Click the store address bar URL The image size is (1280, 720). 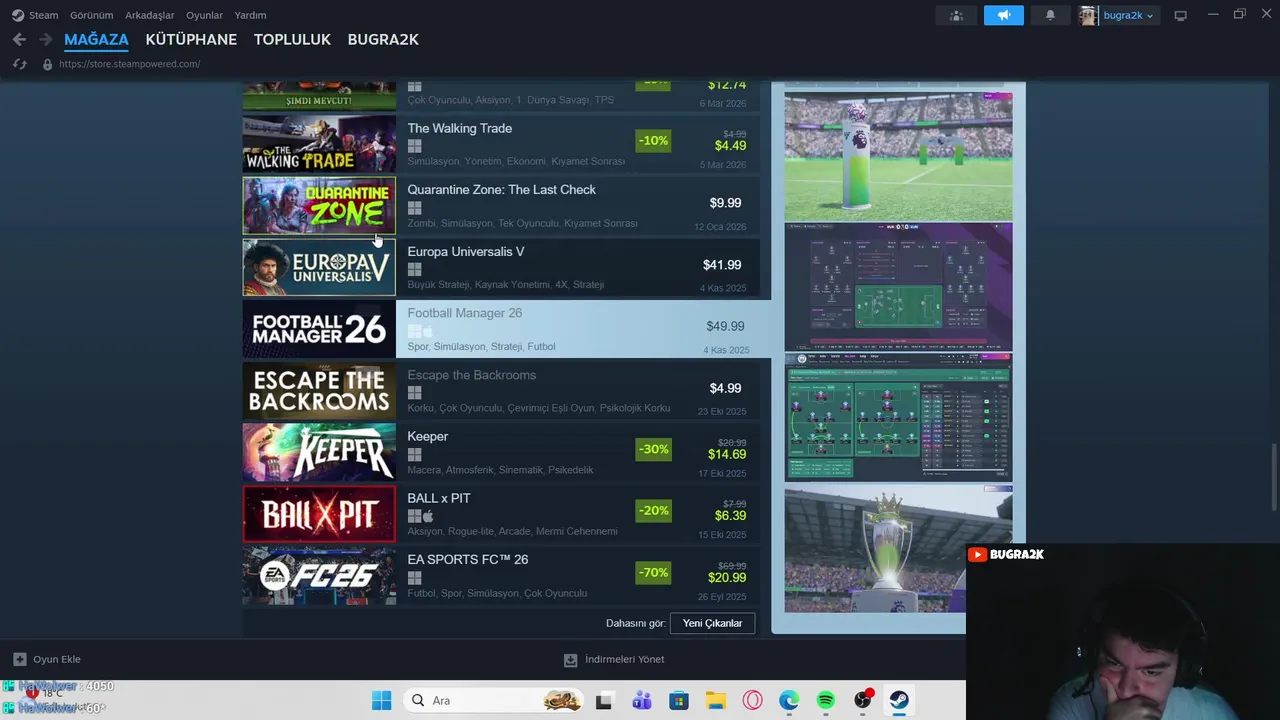(130, 64)
